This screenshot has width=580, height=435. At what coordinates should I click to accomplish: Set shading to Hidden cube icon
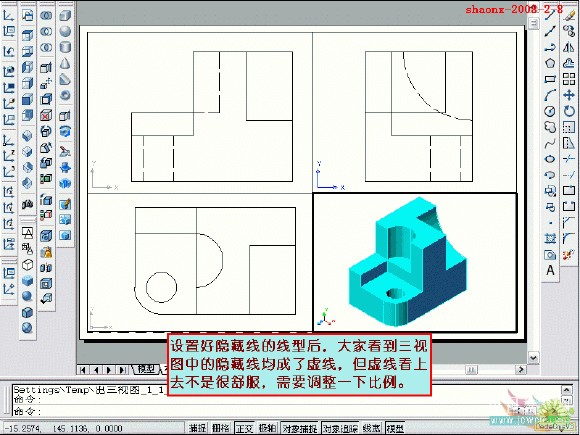click(x=27, y=264)
